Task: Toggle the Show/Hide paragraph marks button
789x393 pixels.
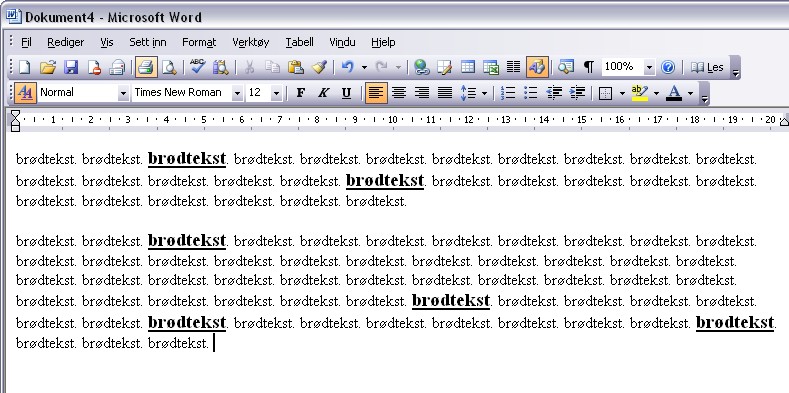Action: pyautogui.click(x=588, y=67)
